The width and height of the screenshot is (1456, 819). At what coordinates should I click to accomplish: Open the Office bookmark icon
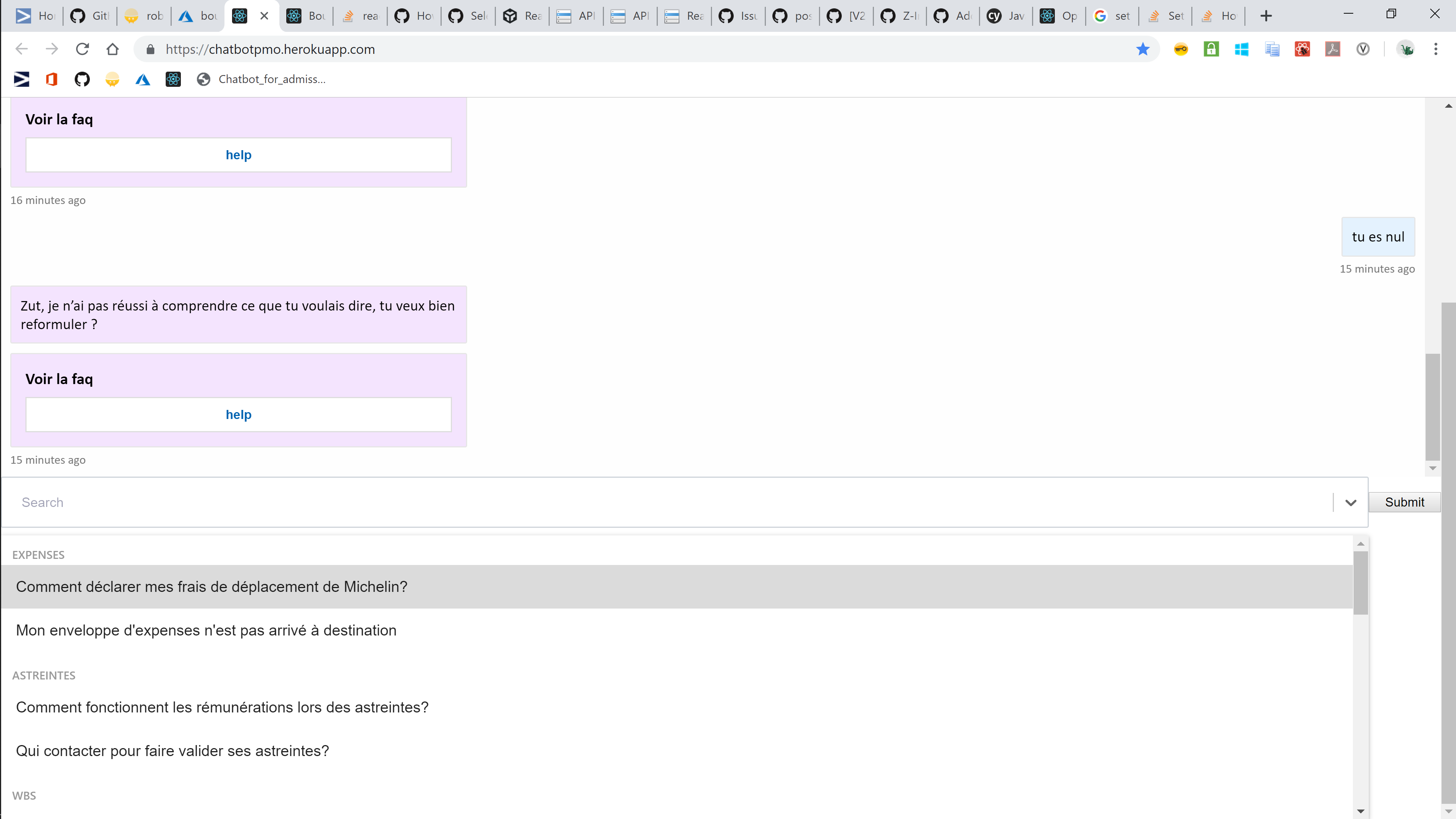point(52,79)
